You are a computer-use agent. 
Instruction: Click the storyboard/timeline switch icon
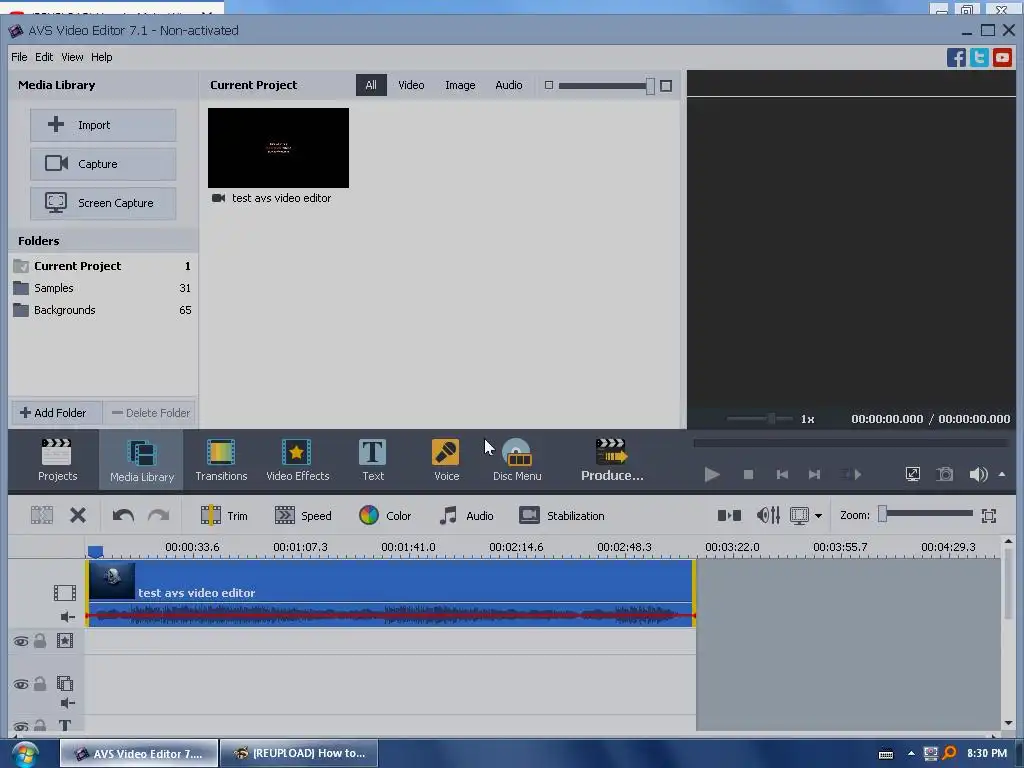(729, 515)
